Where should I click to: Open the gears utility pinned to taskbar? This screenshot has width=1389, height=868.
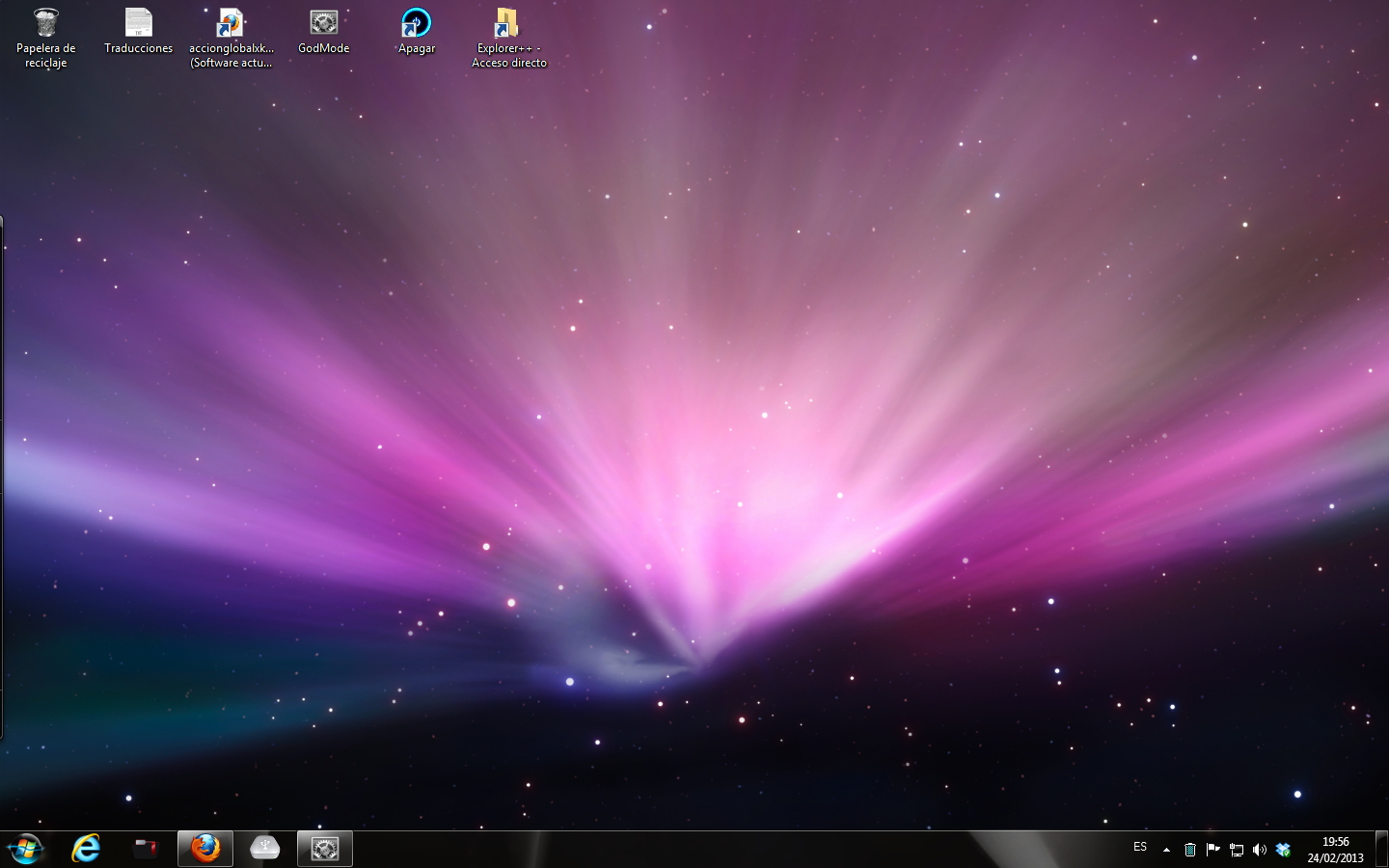click(x=325, y=849)
